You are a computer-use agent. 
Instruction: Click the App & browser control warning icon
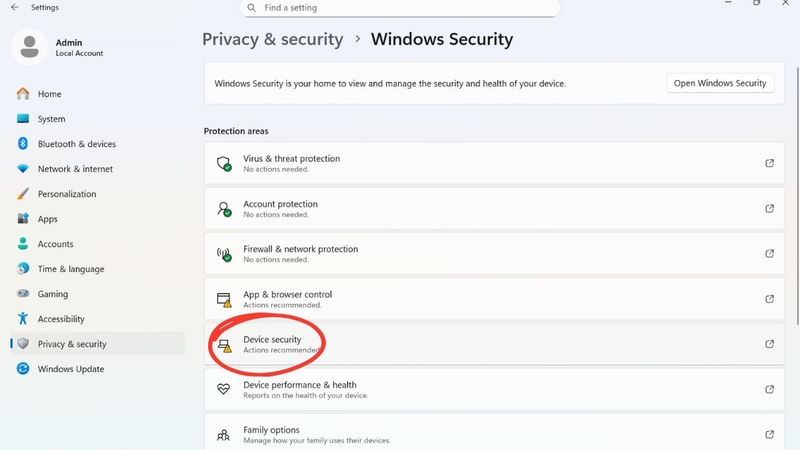click(223, 299)
